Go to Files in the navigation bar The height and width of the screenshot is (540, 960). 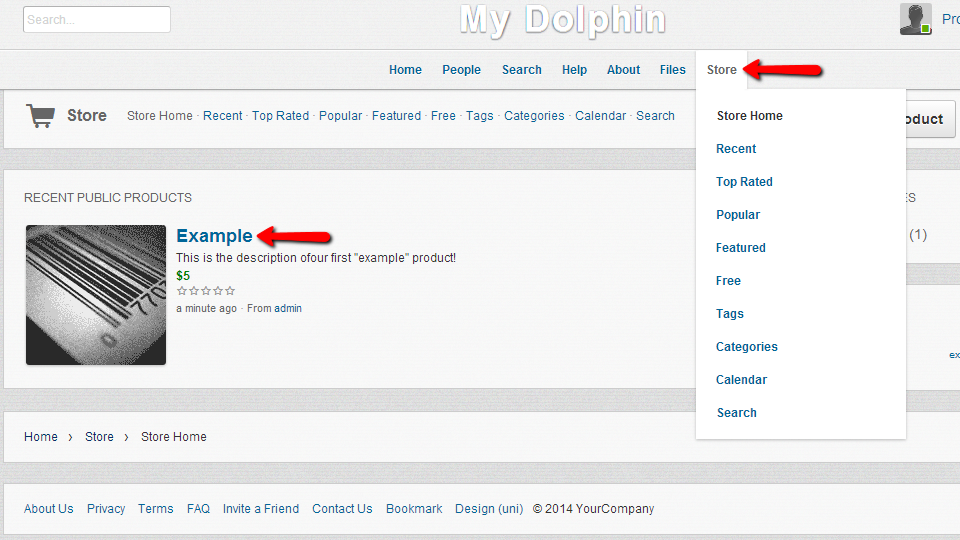click(672, 70)
